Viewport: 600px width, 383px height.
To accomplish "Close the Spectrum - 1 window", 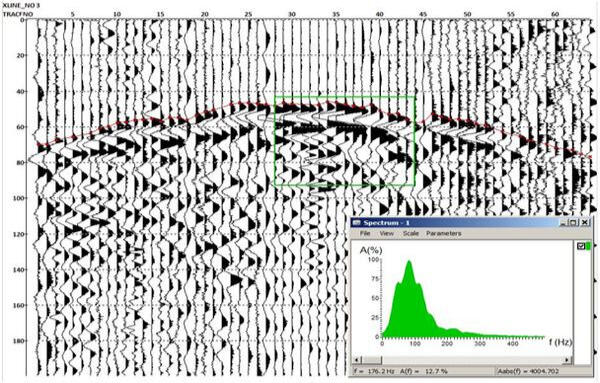I will point(585,223).
